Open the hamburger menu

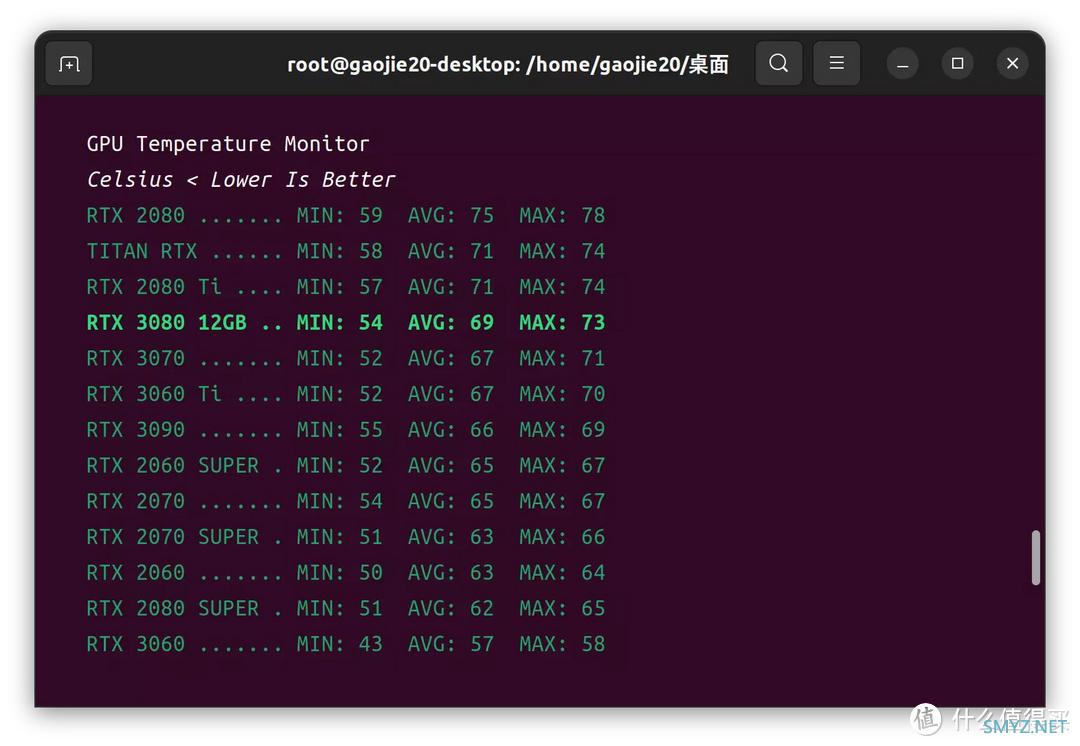[836, 63]
